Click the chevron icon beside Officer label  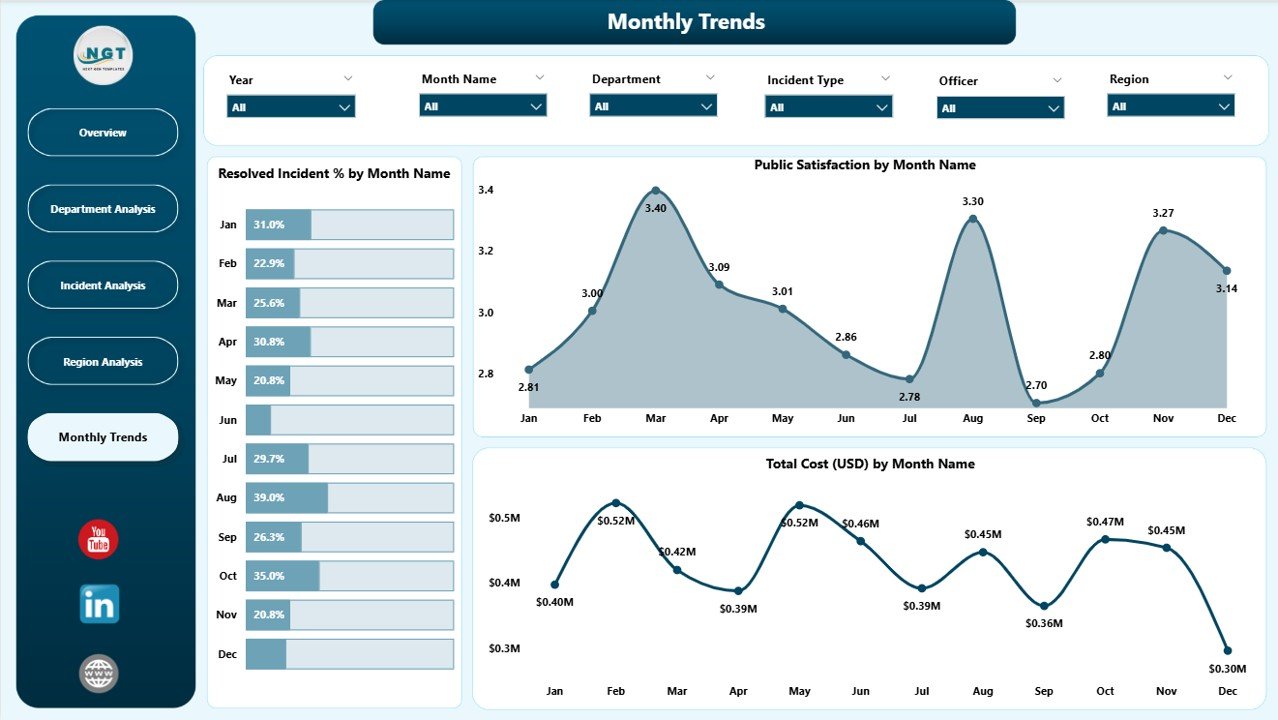[1057, 80]
